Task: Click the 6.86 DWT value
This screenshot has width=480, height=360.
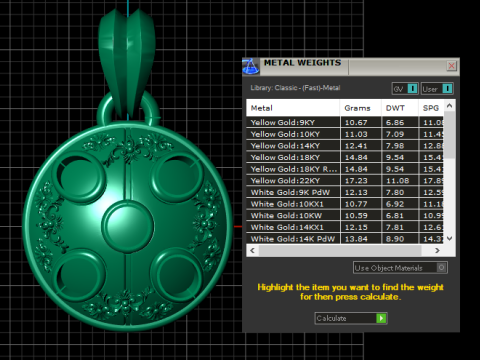Action: [x=395, y=122]
